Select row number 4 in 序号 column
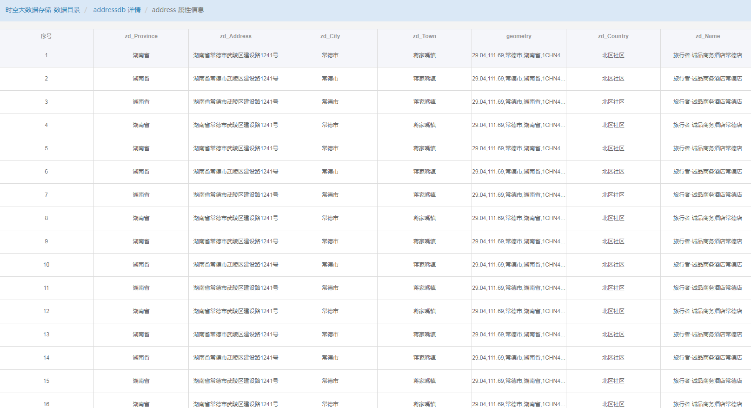This screenshot has width=751, height=408. (46, 125)
